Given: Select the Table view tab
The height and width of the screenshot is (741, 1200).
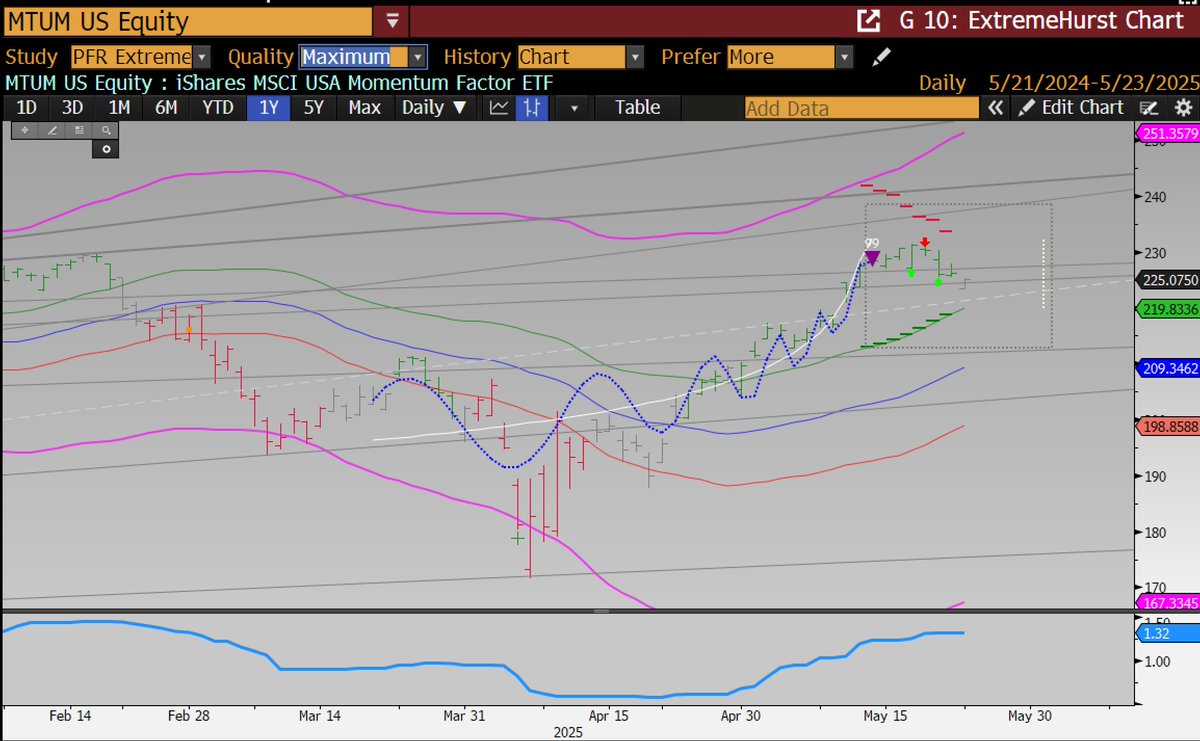Looking at the screenshot, I should (637, 108).
